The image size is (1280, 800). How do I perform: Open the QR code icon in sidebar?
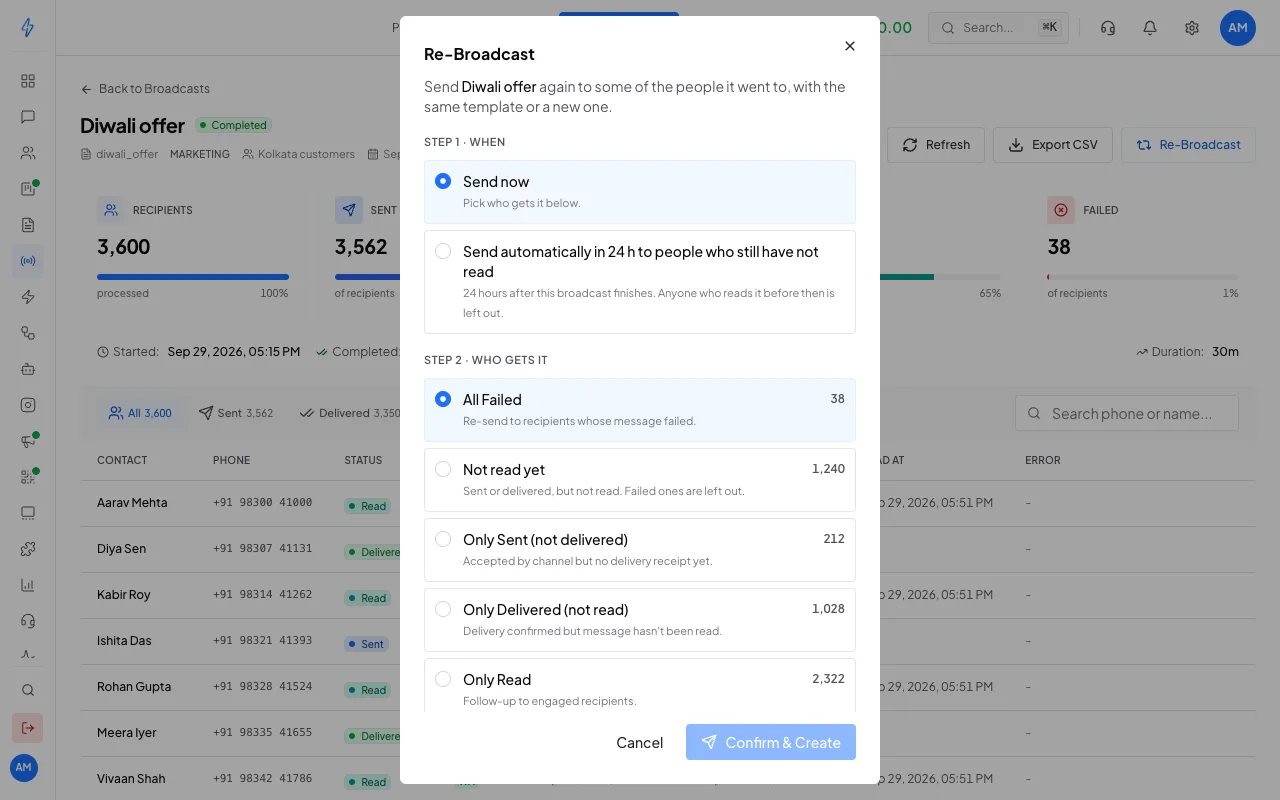(28, 477)
